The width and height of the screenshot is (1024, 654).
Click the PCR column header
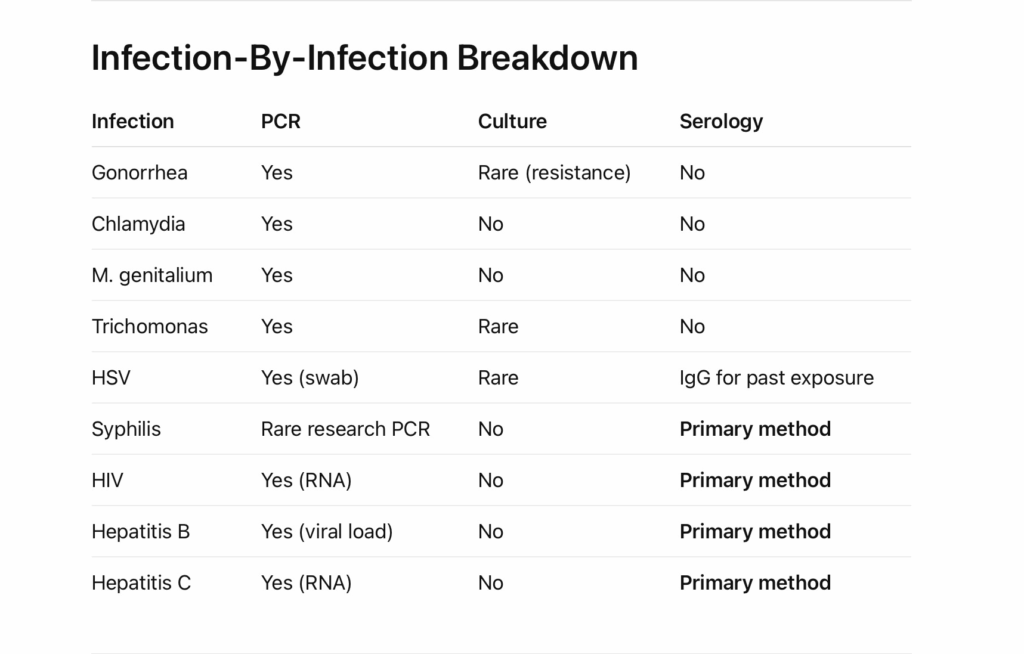[x=280, y=121]
